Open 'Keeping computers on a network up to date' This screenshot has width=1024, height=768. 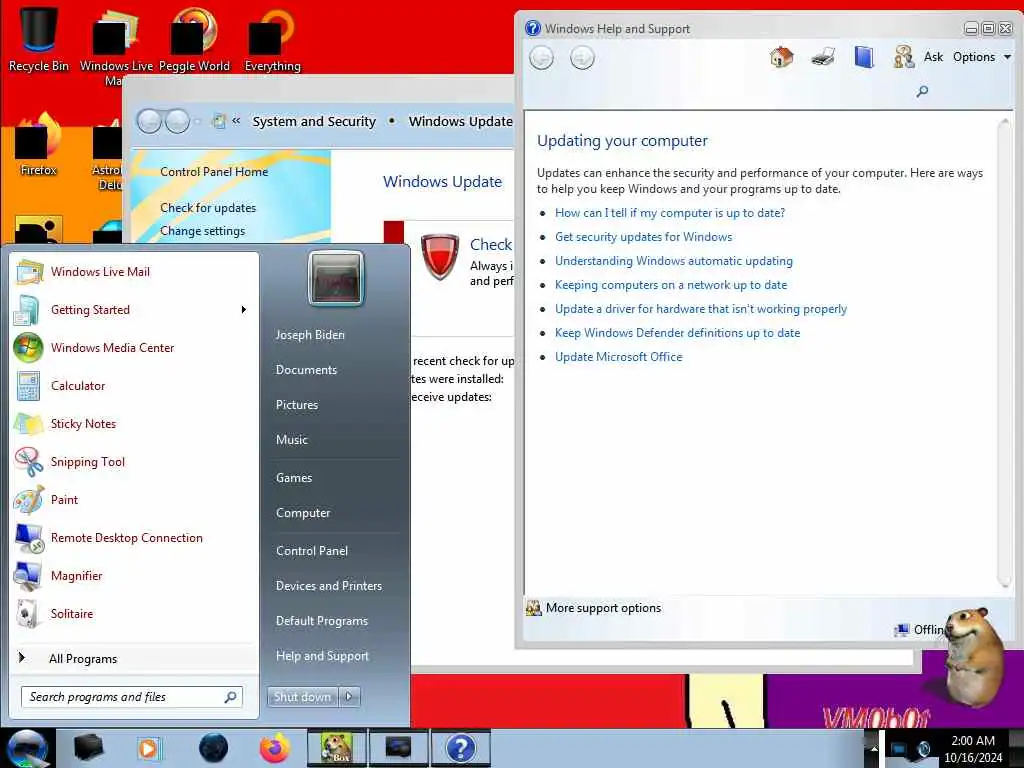[x=671, y=285]
